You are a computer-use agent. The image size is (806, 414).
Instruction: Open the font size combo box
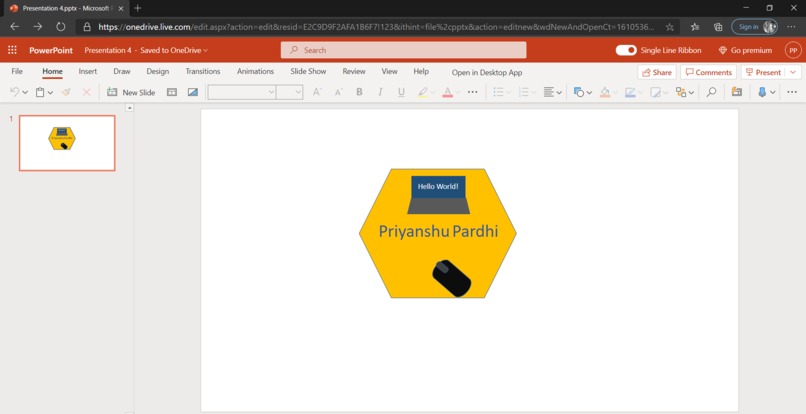tap(289, 92)
